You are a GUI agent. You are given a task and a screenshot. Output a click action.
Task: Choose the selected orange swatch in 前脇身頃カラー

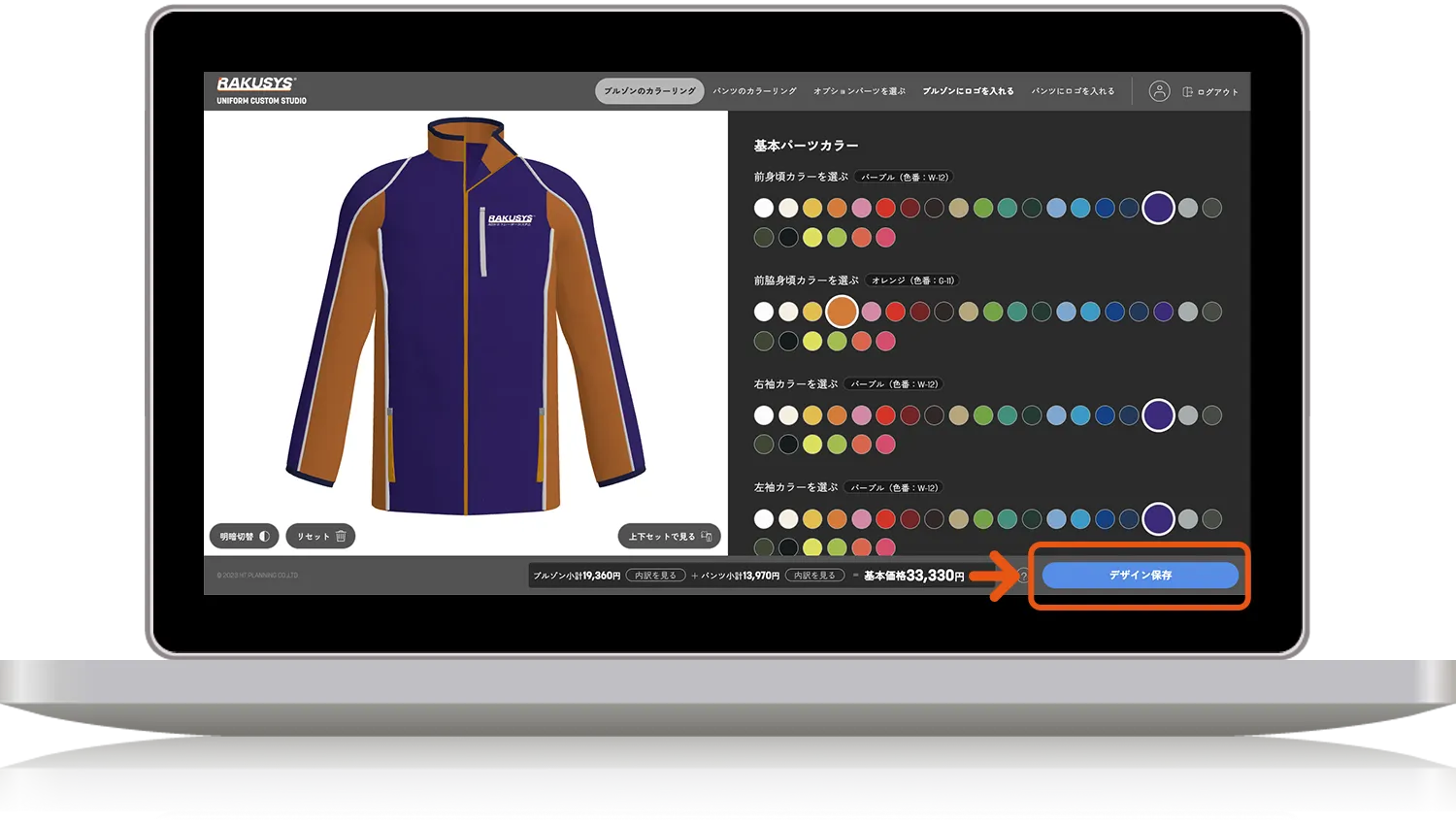click(842, 312)
